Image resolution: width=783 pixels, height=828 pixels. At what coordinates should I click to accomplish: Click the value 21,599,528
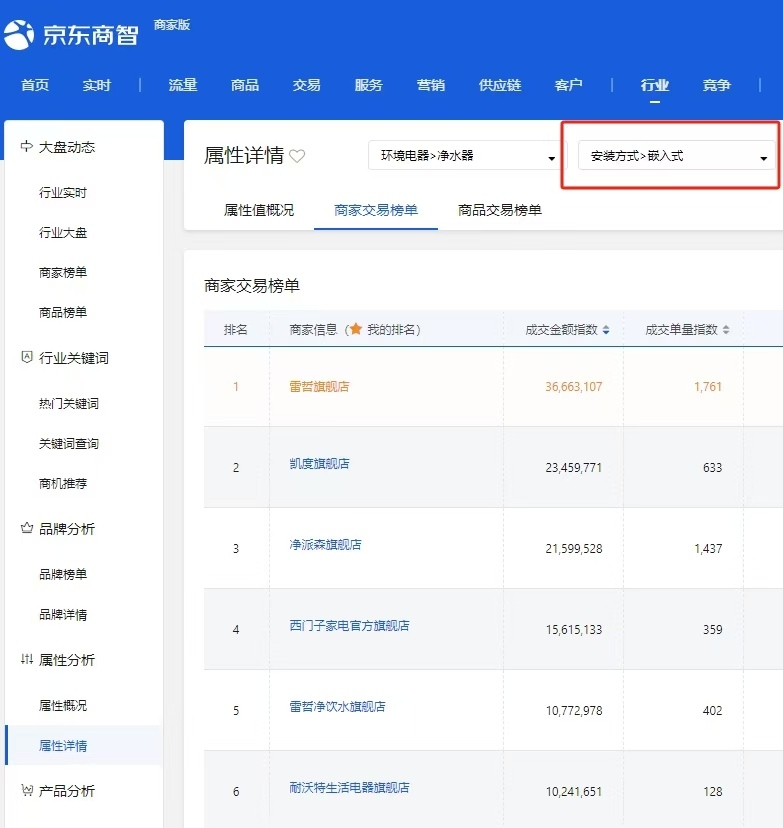click(573, 549)
